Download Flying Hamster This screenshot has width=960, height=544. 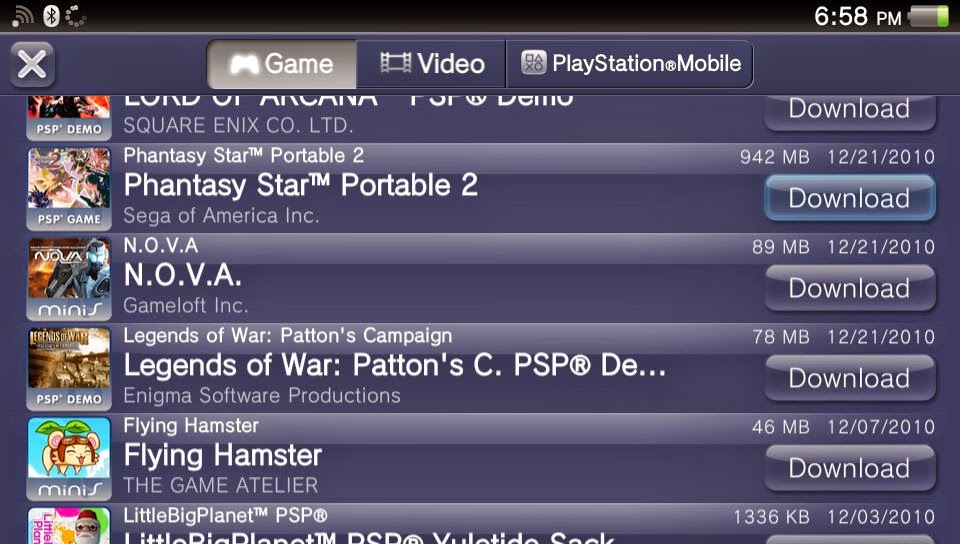pyautogui.click(x=850, y=468)
